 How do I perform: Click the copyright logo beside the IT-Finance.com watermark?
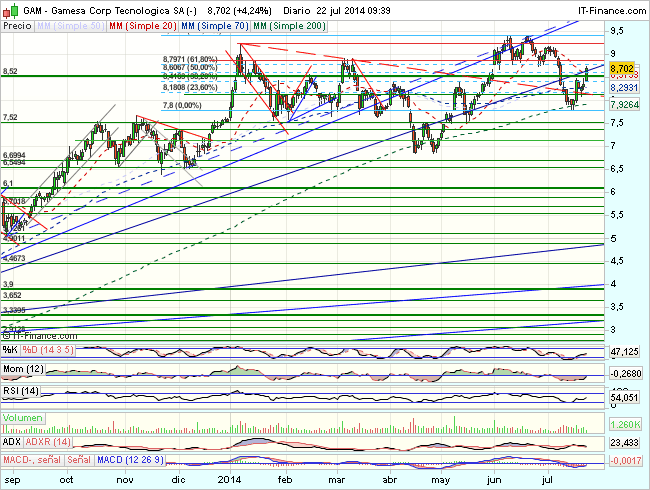coord(8,339)
